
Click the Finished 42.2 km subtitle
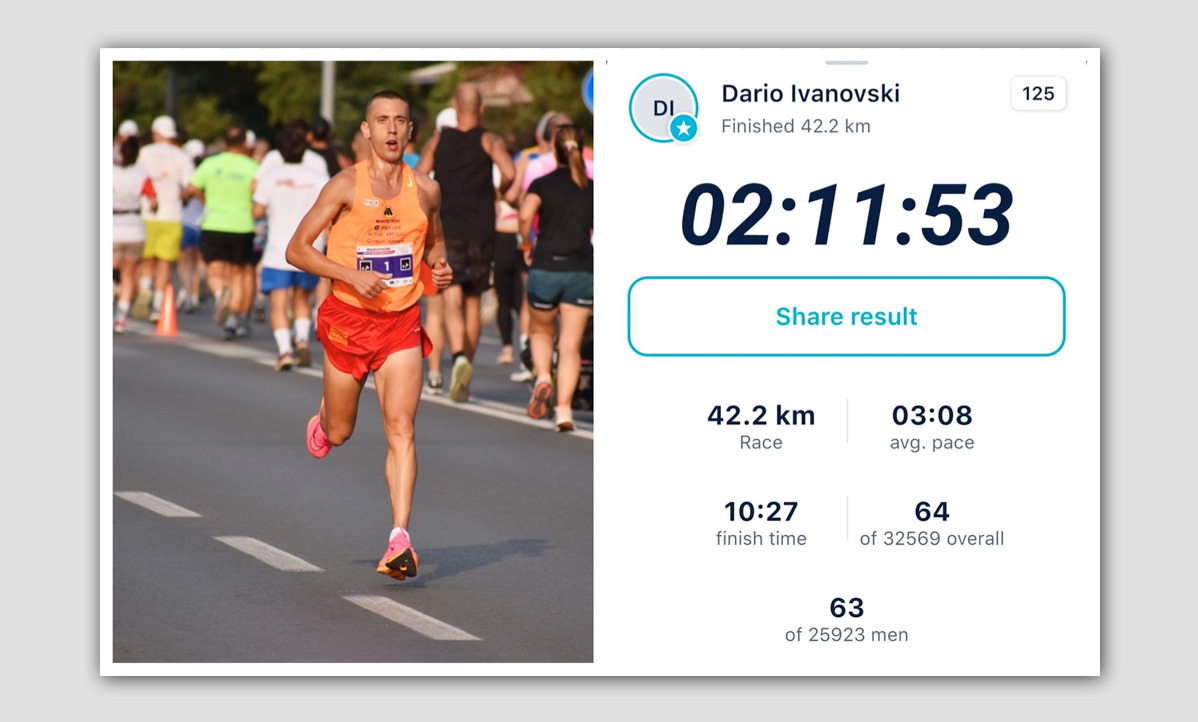click(795, 126)
